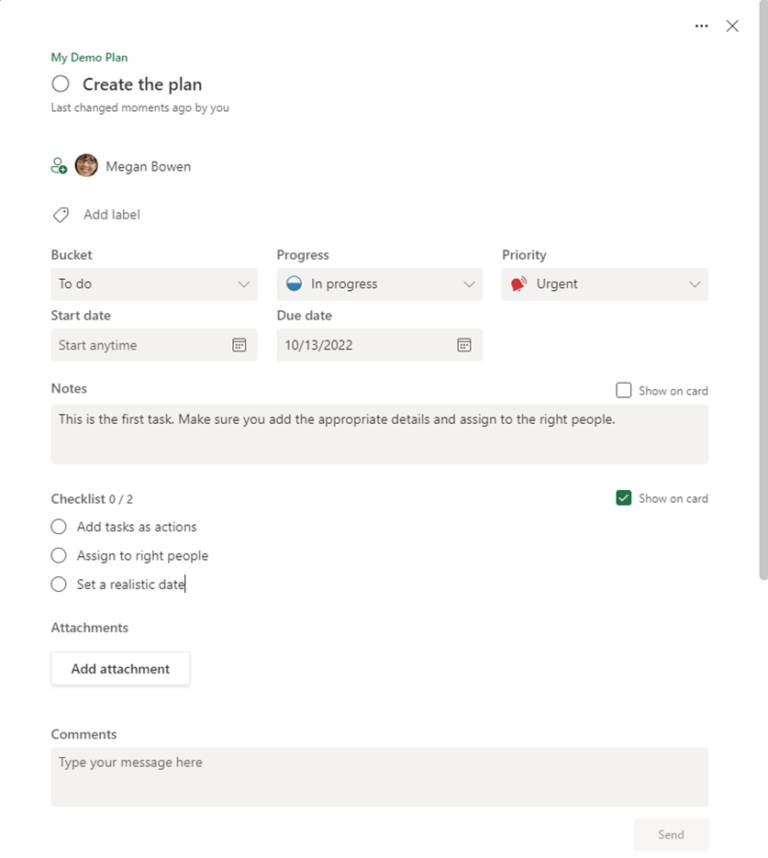The height and width of the screenshot is (858, 768).
Task: Click the red Urgent priority bell icon
Action: pyautogui.click(x=517, y=283)
